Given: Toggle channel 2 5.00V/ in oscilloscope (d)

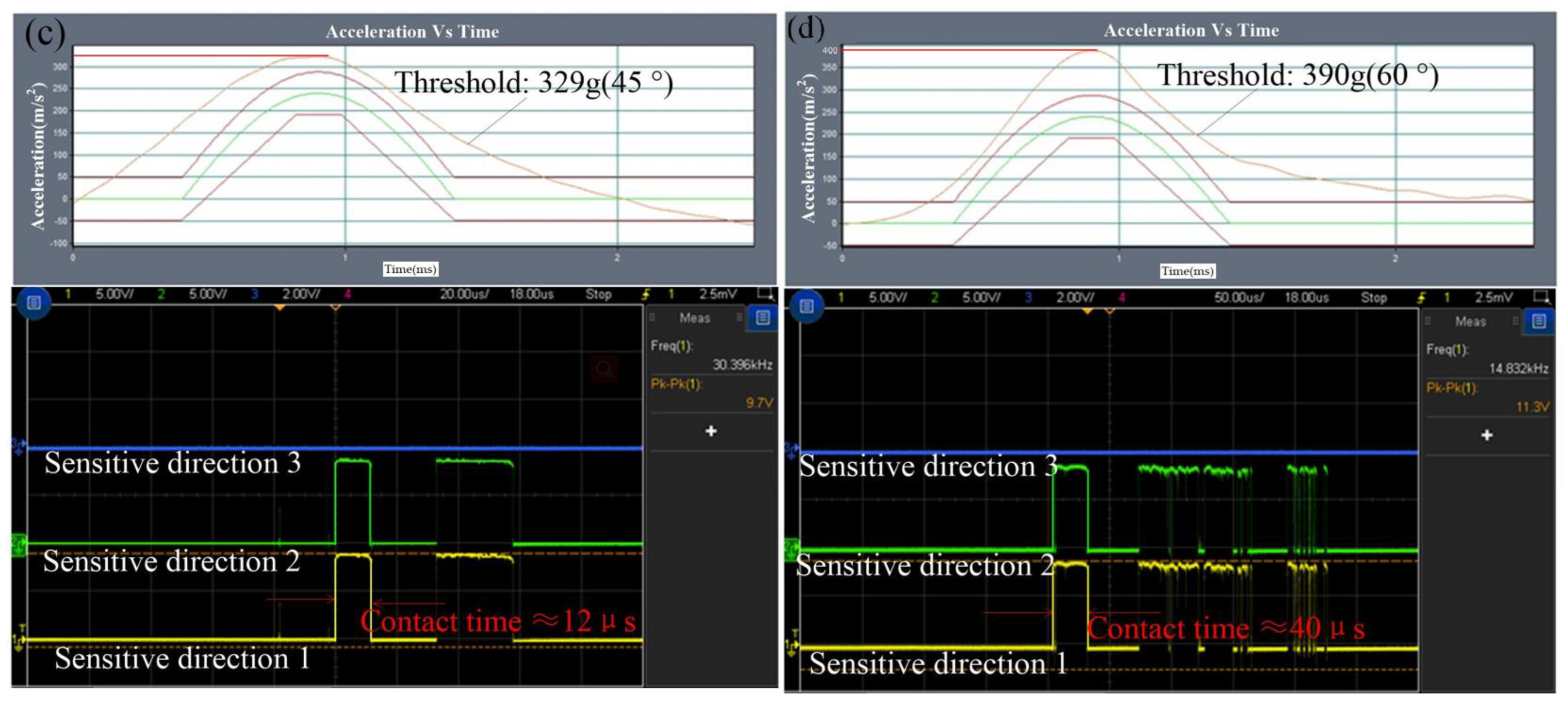Looking at the screenshot, I should (967, 298).
